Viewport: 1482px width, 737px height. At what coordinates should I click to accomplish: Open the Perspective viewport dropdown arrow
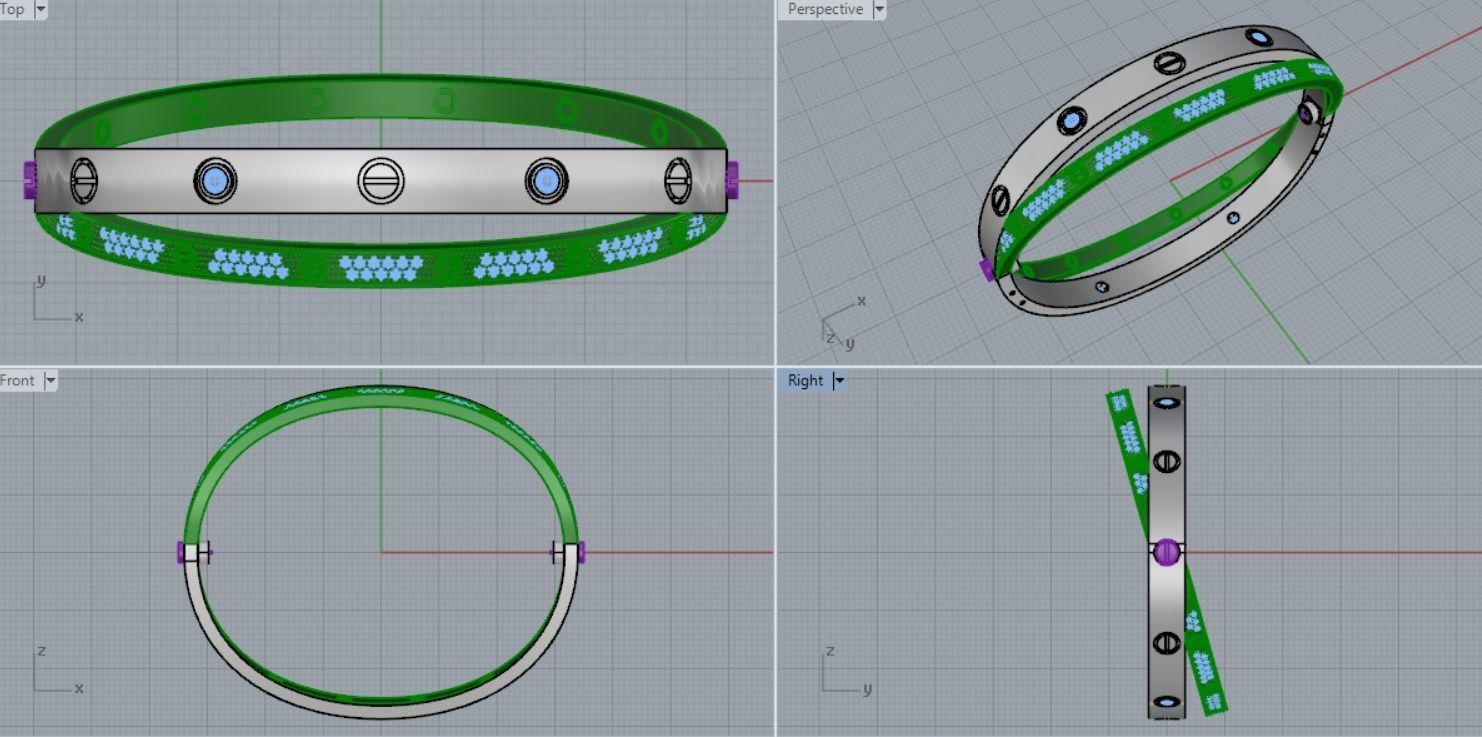click(879, 9)
